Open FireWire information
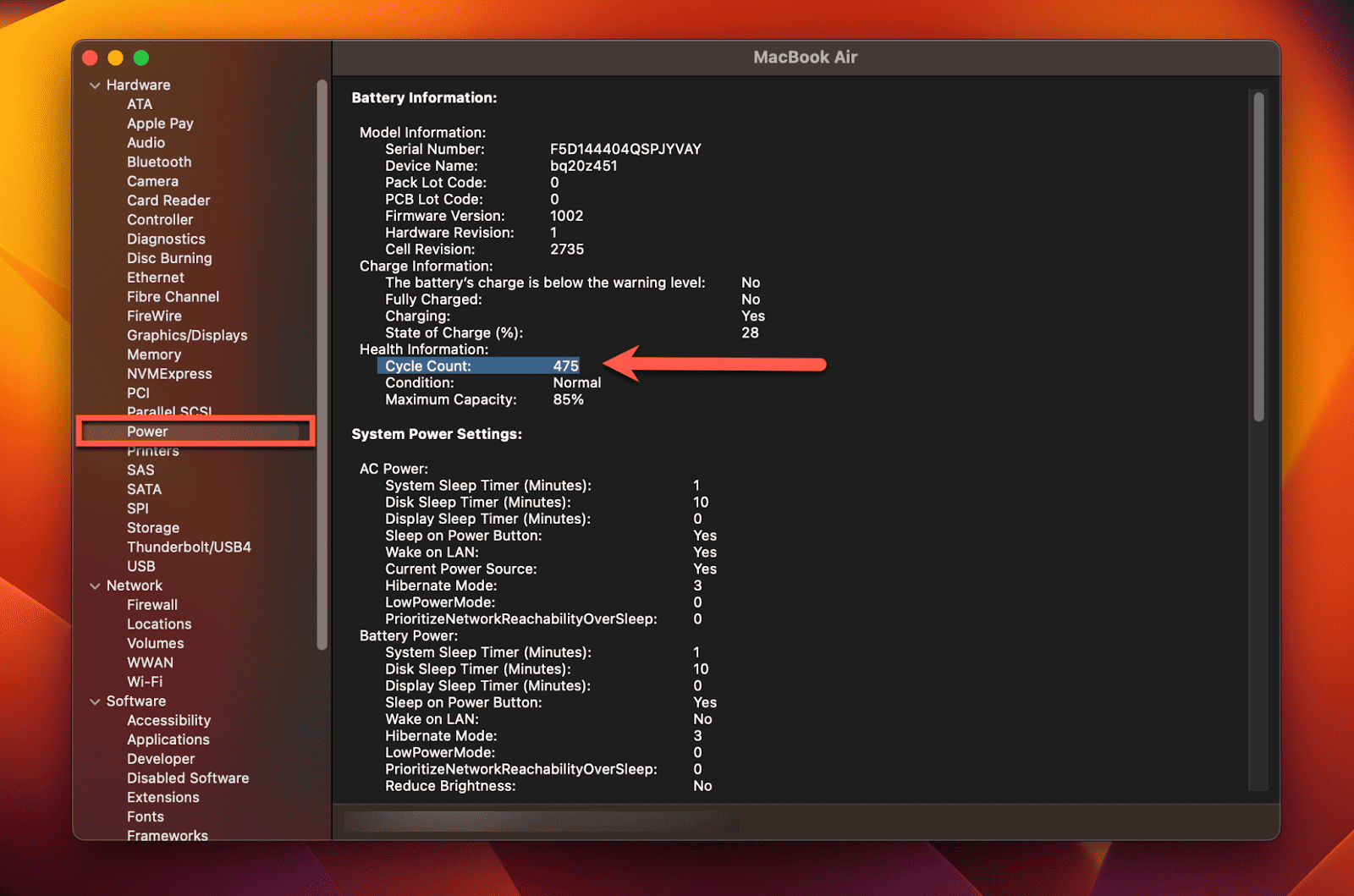This screenshot has width=1354, height=896. tap(154, 316)
